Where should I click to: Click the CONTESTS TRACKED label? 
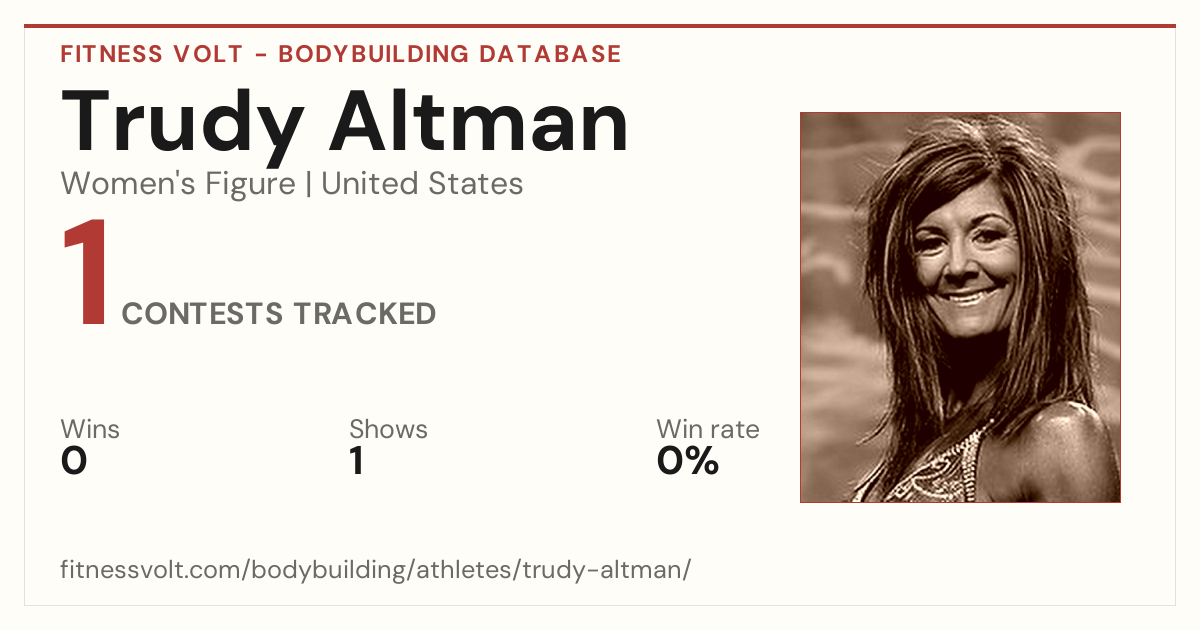pos(279,314)
